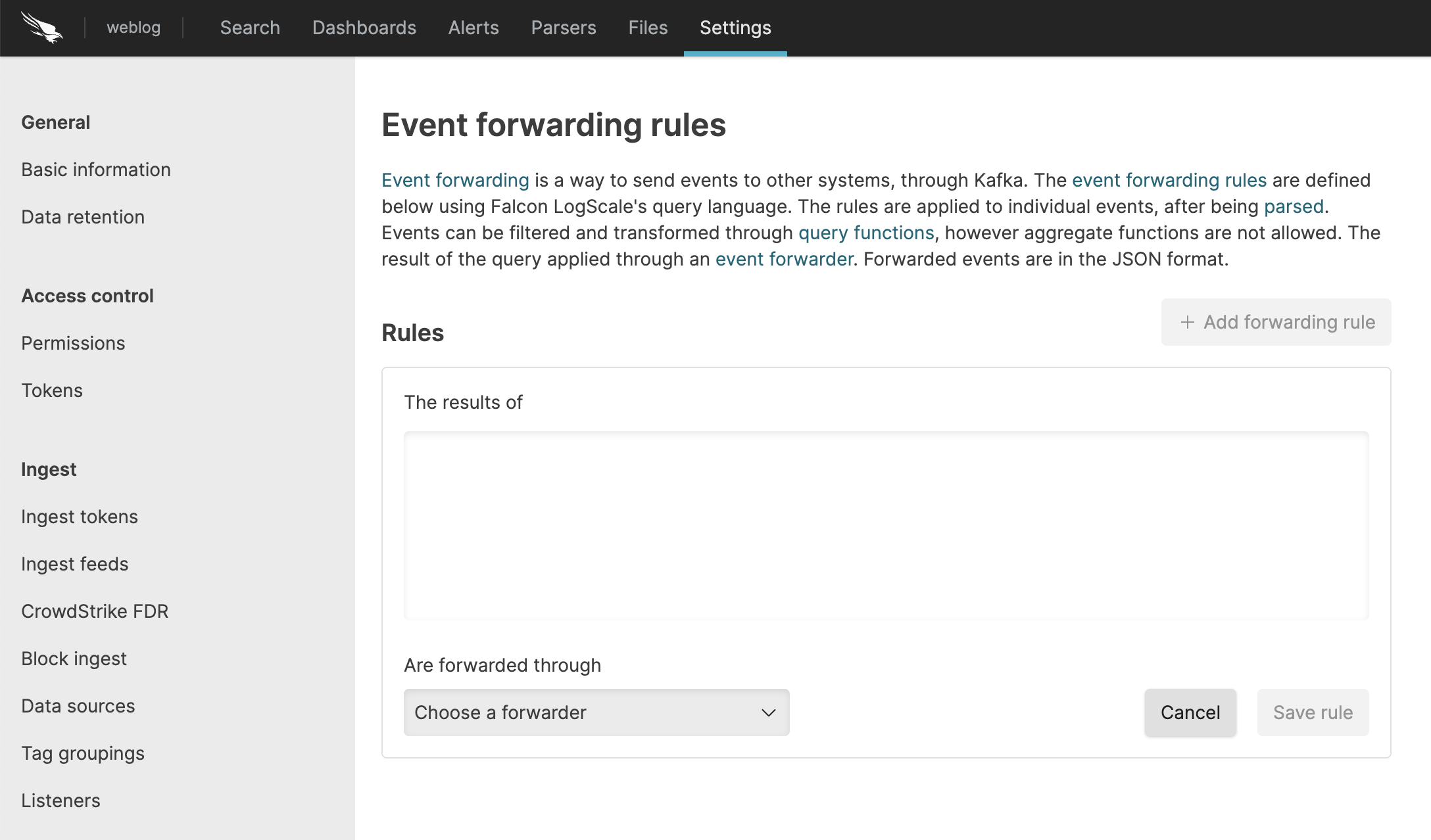Image resolution: width=1431 pixels, height=840 pixels.
Task: Follow the query functions link
Action: [865, 232]
